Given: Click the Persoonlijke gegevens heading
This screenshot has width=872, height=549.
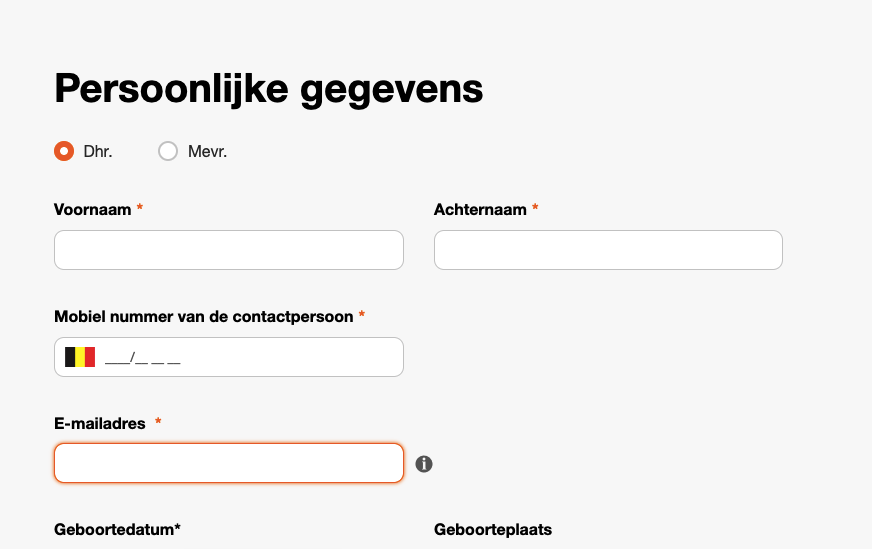Looking at the screenshot, I should click(x=269, y=88).
